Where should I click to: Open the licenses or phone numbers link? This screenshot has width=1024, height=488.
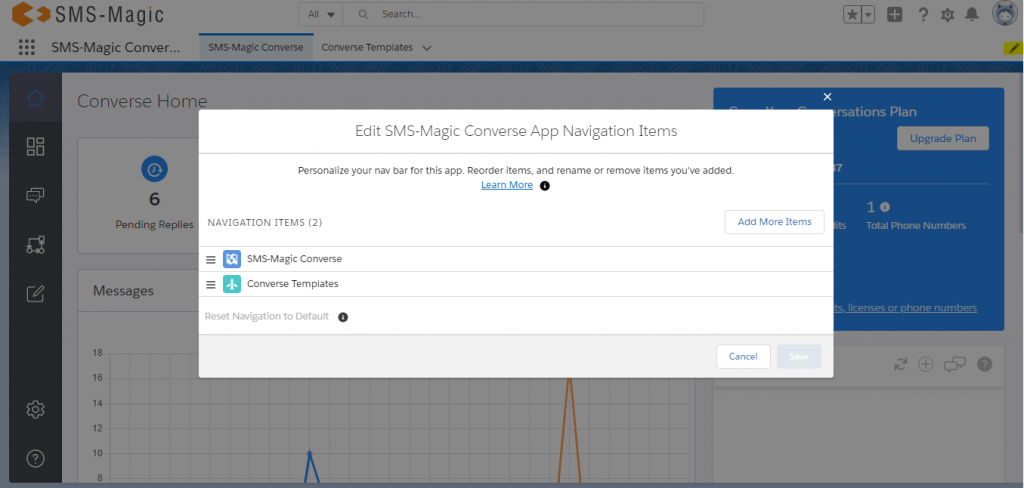point(905,308)
